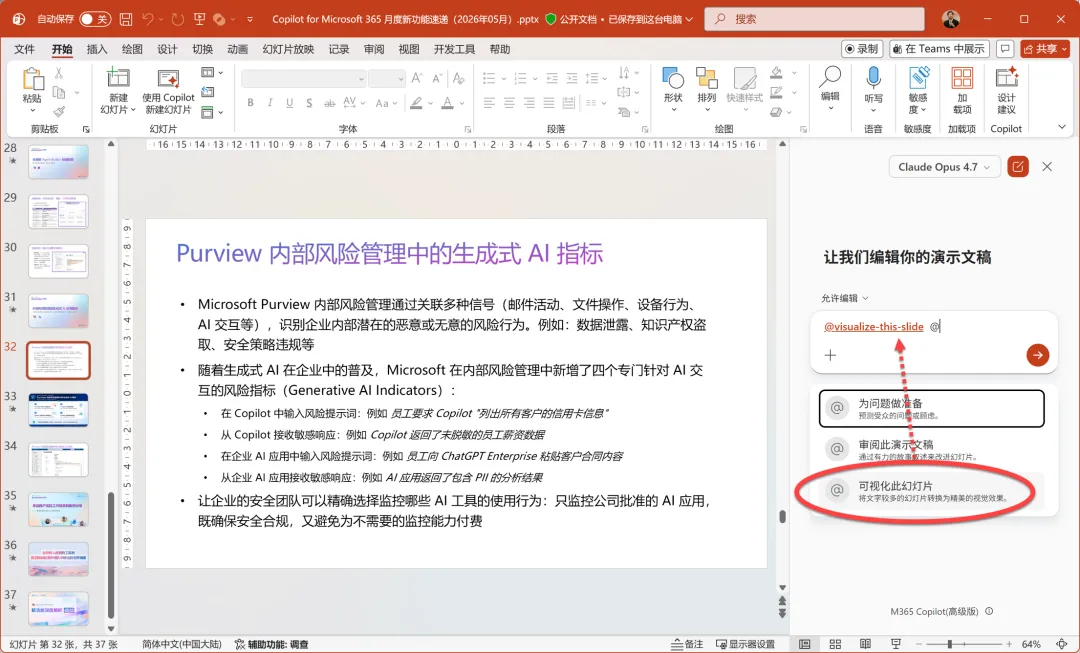Click the 录制 record button
This screenshot has width=1080, height=653.
pyautogui.click(x=862, y=49)
